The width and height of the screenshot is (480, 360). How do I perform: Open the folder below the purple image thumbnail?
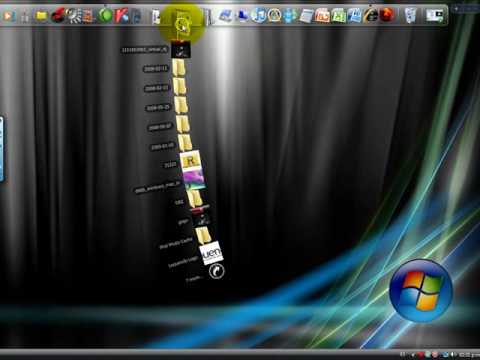(x=194, y=198)
